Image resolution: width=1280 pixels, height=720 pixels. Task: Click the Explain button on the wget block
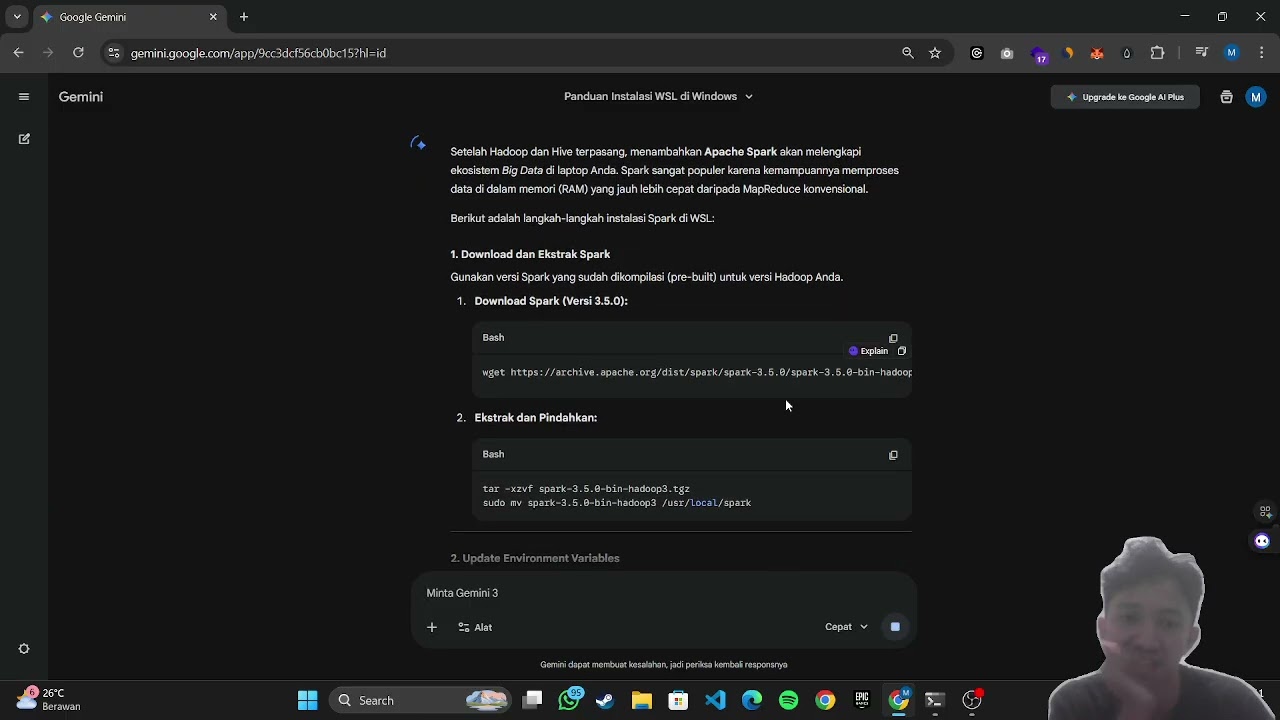[868, 351]
